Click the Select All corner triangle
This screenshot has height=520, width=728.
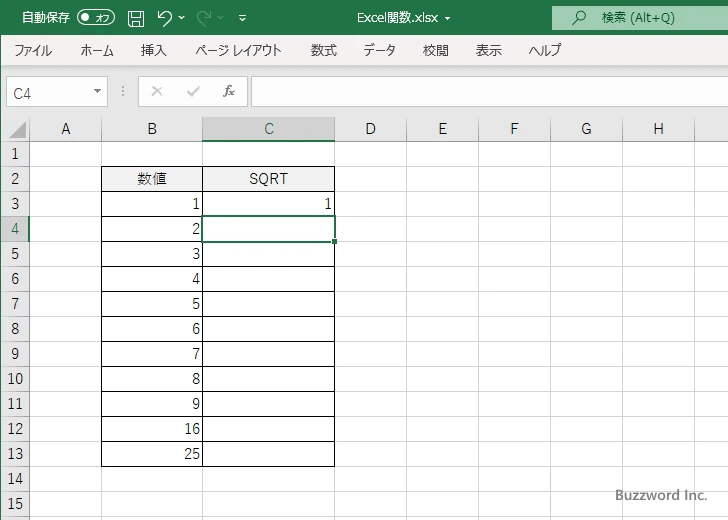tap(17, 130)
